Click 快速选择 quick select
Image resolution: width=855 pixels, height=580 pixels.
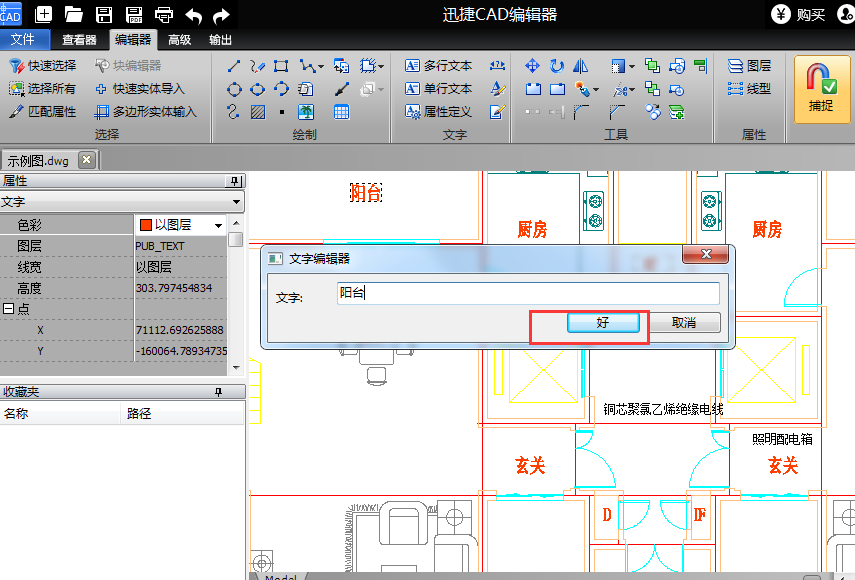43,66
